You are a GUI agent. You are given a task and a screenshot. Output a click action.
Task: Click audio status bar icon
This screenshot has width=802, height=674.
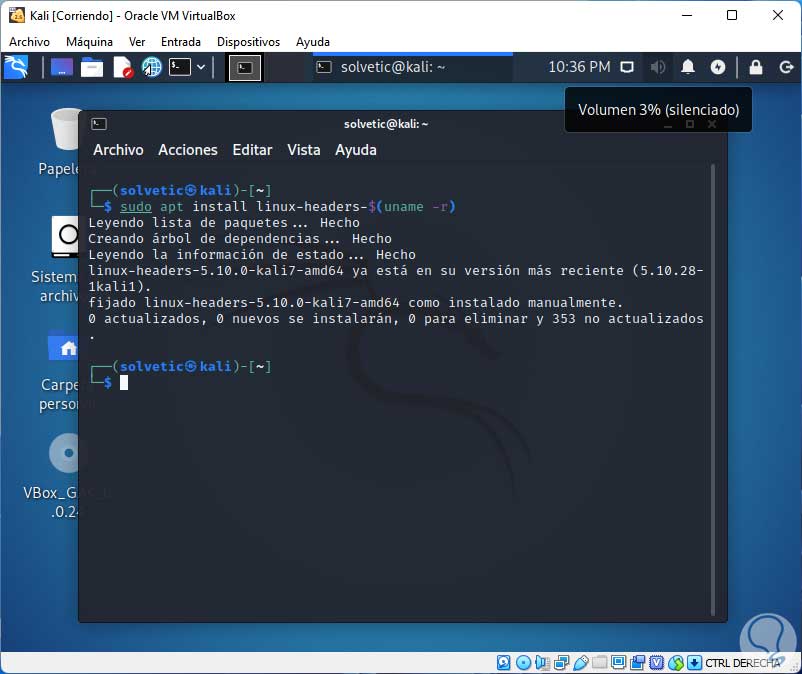[542, 663]
